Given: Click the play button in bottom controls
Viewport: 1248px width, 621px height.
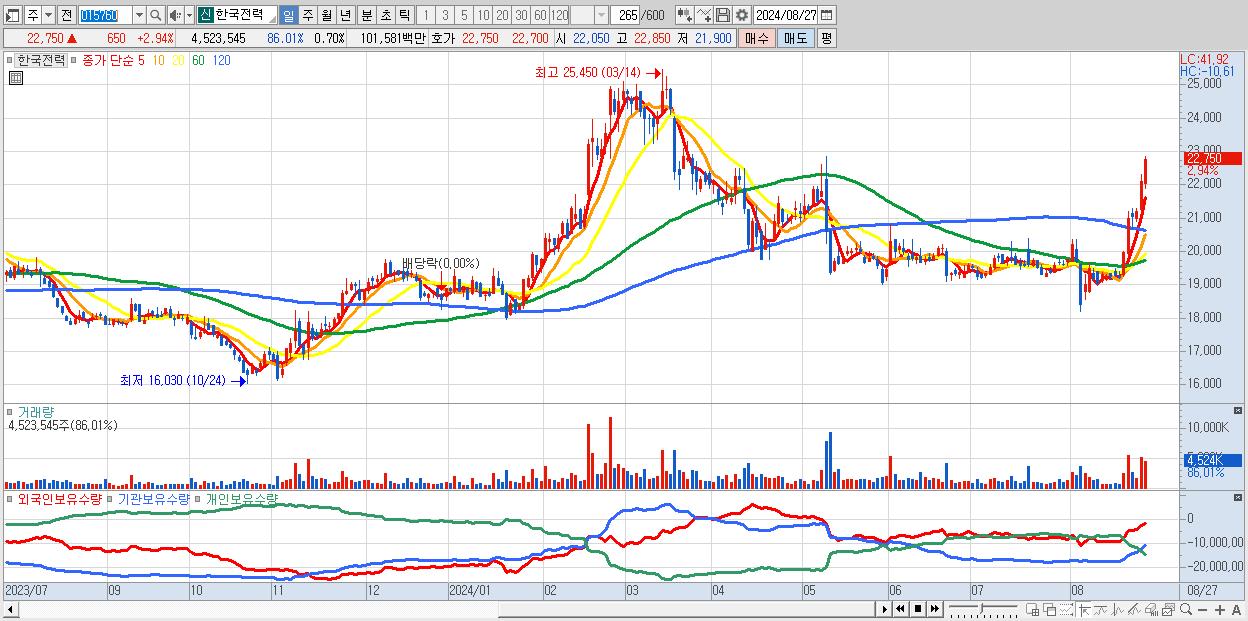Looking at the screenshot, I should [x=884, y=609].
